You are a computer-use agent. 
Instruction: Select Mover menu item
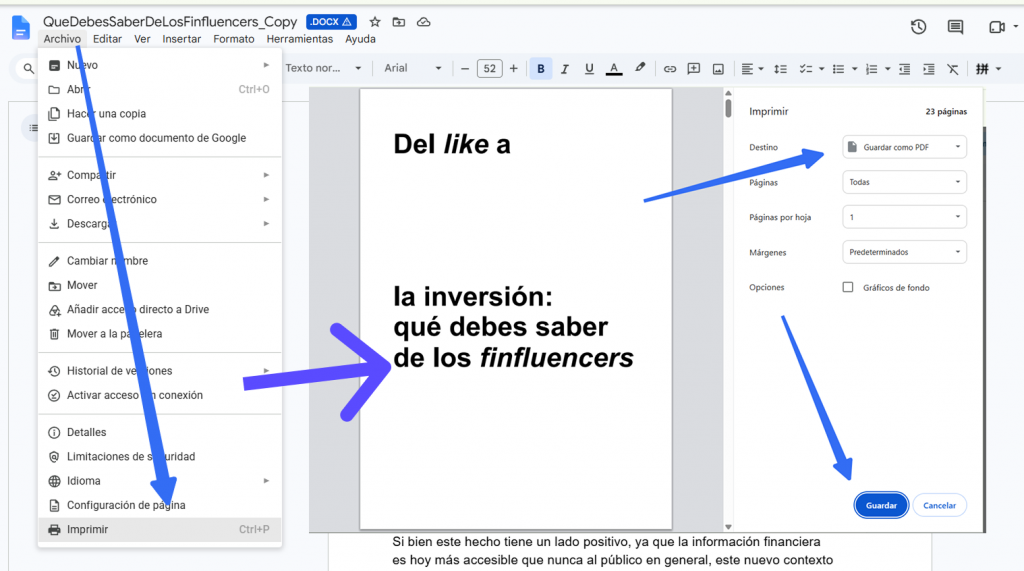[160, 285]
